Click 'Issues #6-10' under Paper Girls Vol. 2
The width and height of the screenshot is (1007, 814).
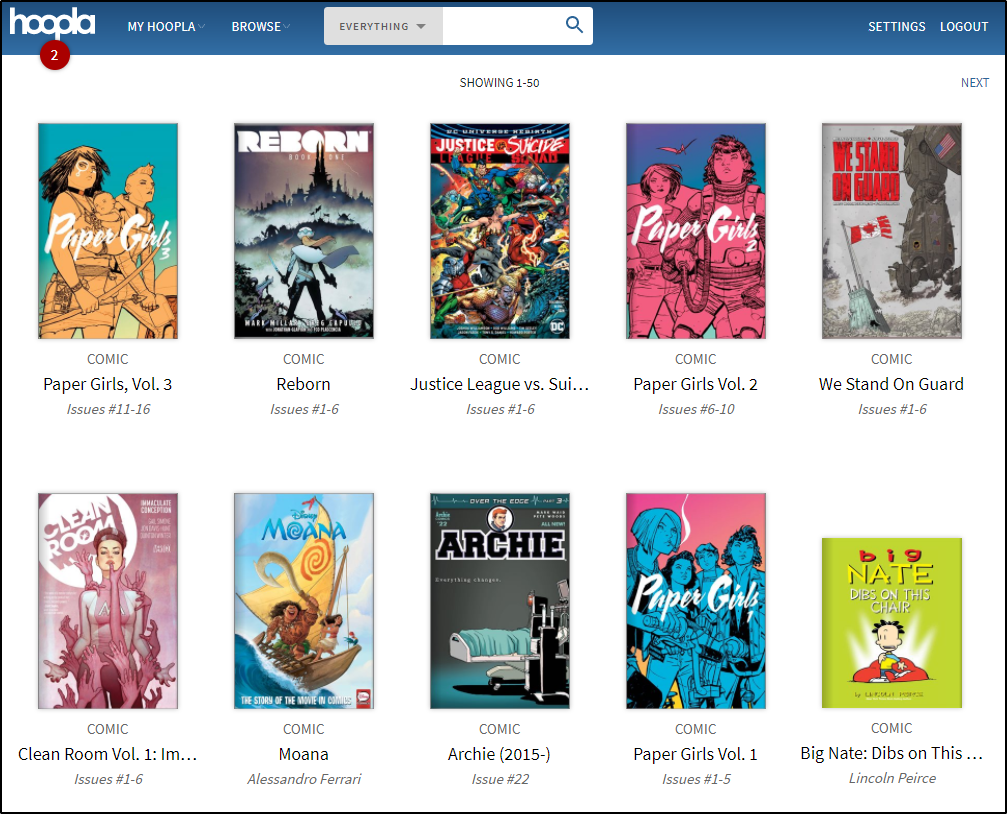(696, 409)
